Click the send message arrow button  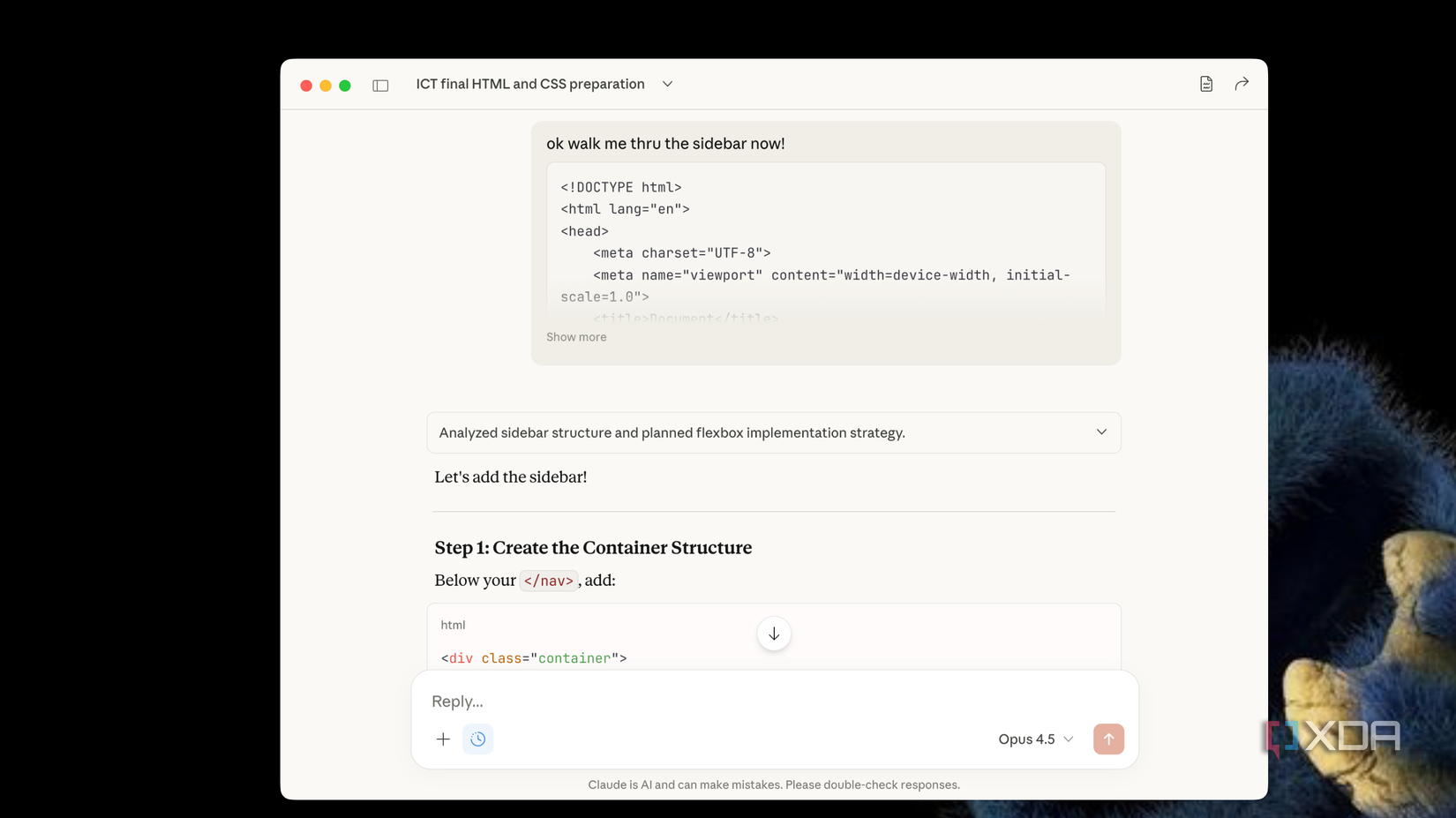1108,739
